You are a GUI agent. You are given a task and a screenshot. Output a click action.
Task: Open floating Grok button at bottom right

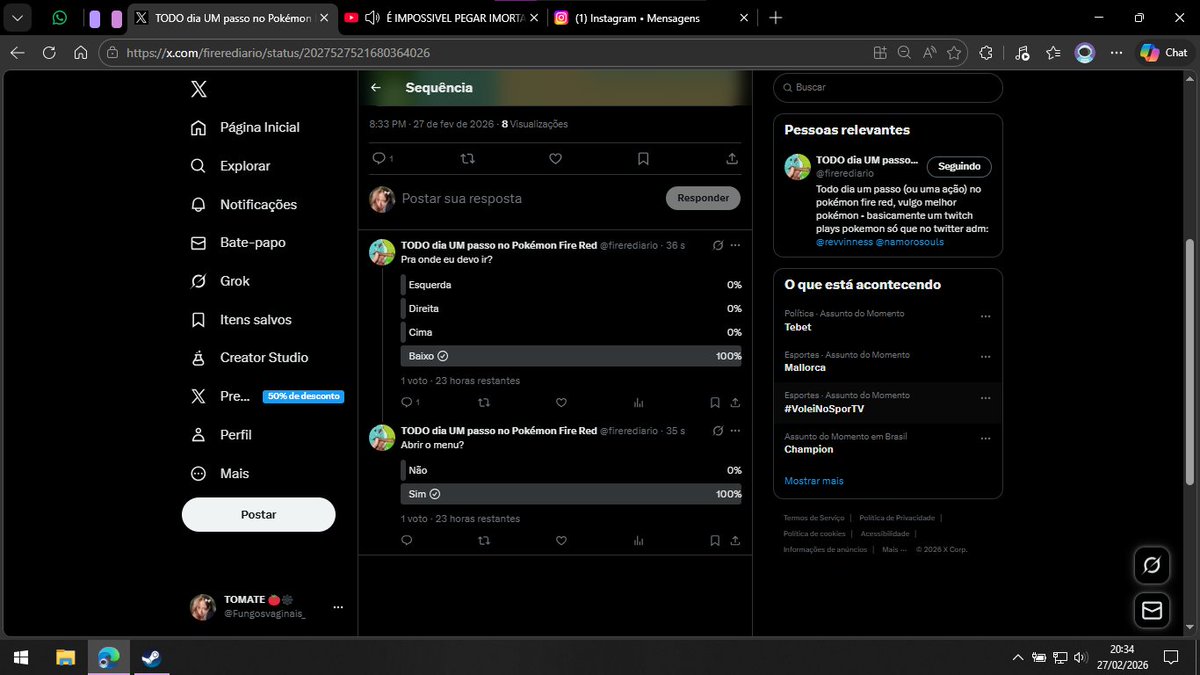(1151, 566)
